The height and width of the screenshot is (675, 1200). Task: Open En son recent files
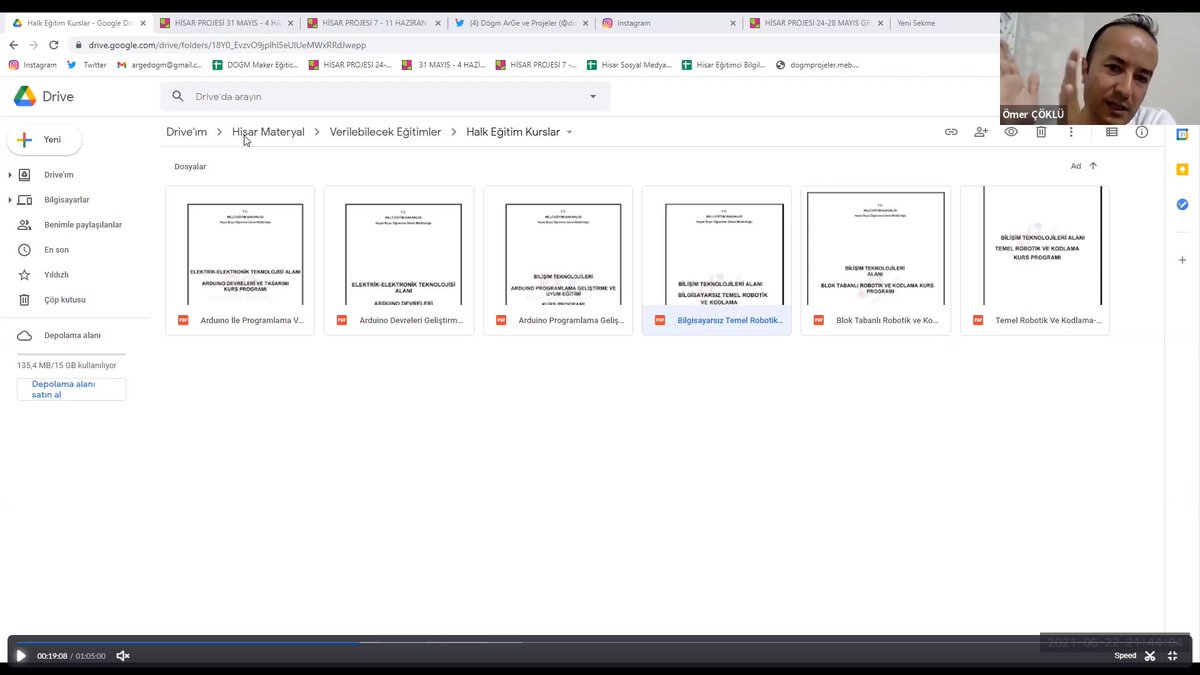pyautogui.click(x=56, y=250)
